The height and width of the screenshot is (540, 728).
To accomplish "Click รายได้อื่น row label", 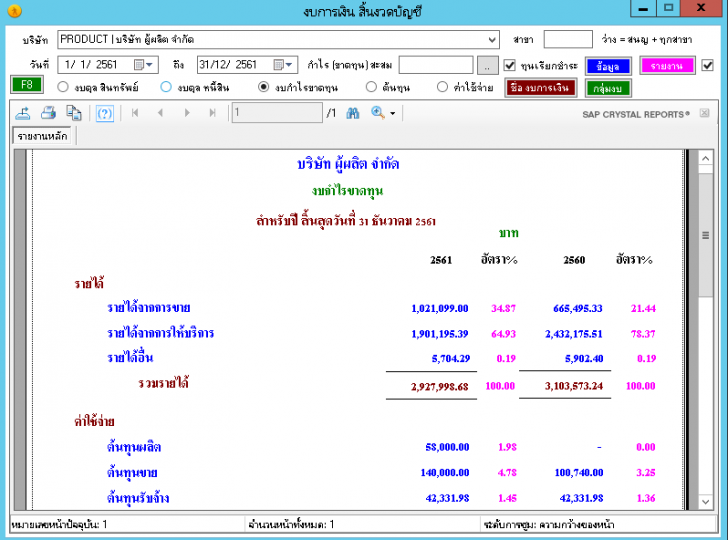I will pos(130,358).
